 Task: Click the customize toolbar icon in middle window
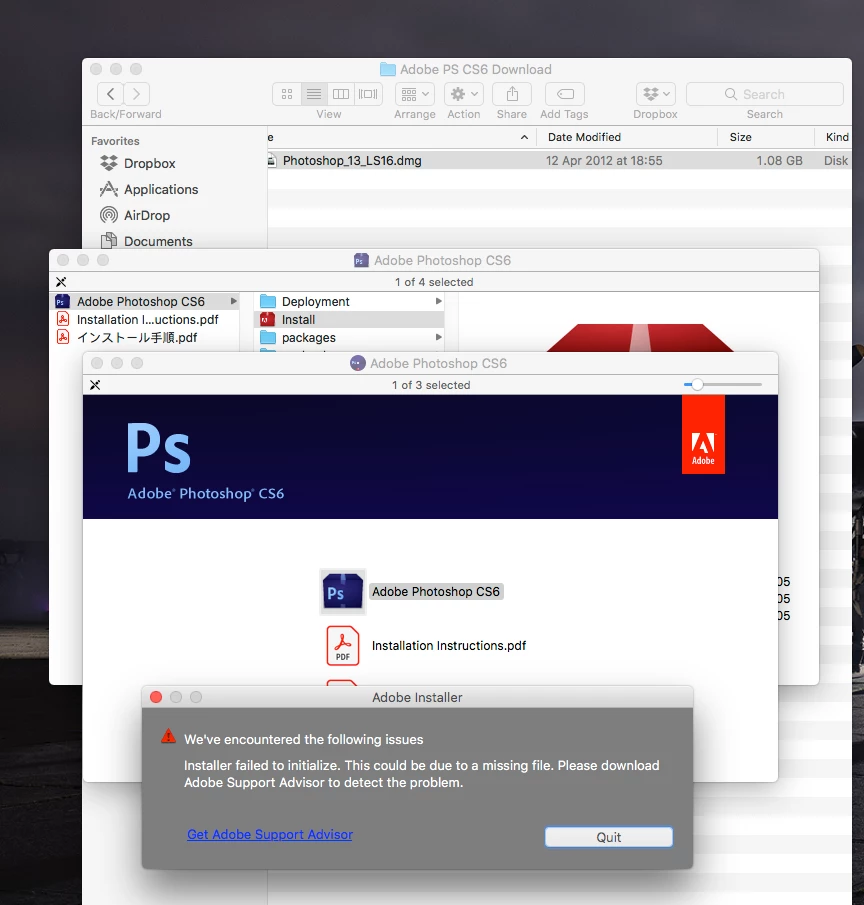(x=61, y=282)
